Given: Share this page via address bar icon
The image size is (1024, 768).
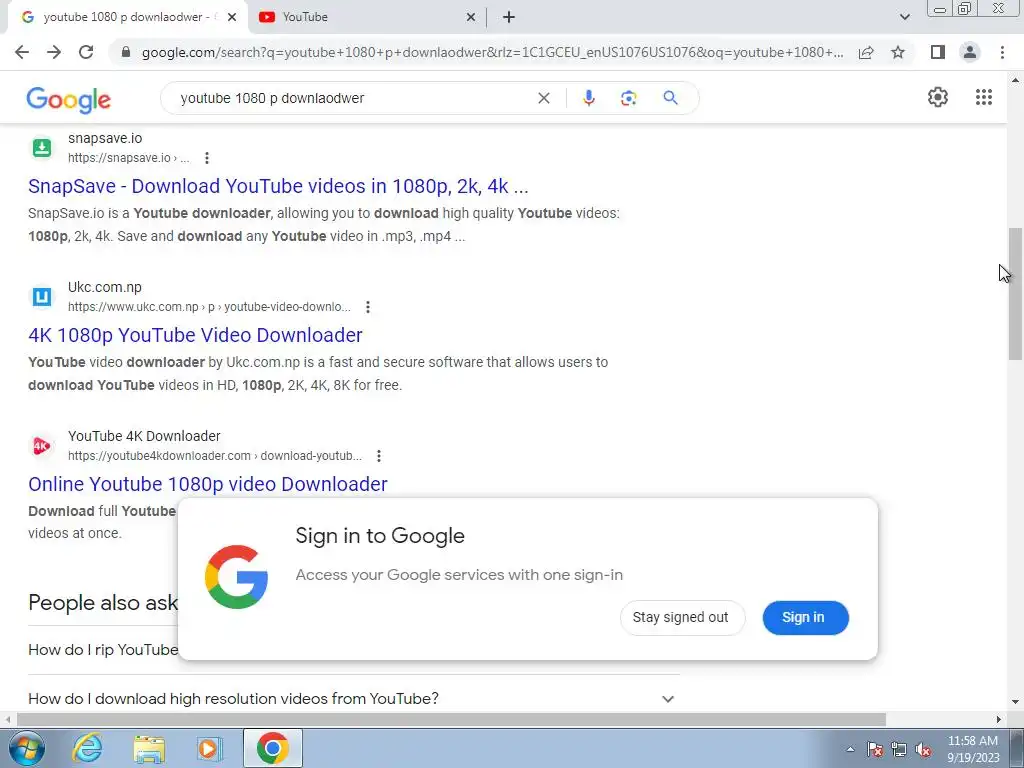Looking at the screenshot, I should click(x=866, y=52).
